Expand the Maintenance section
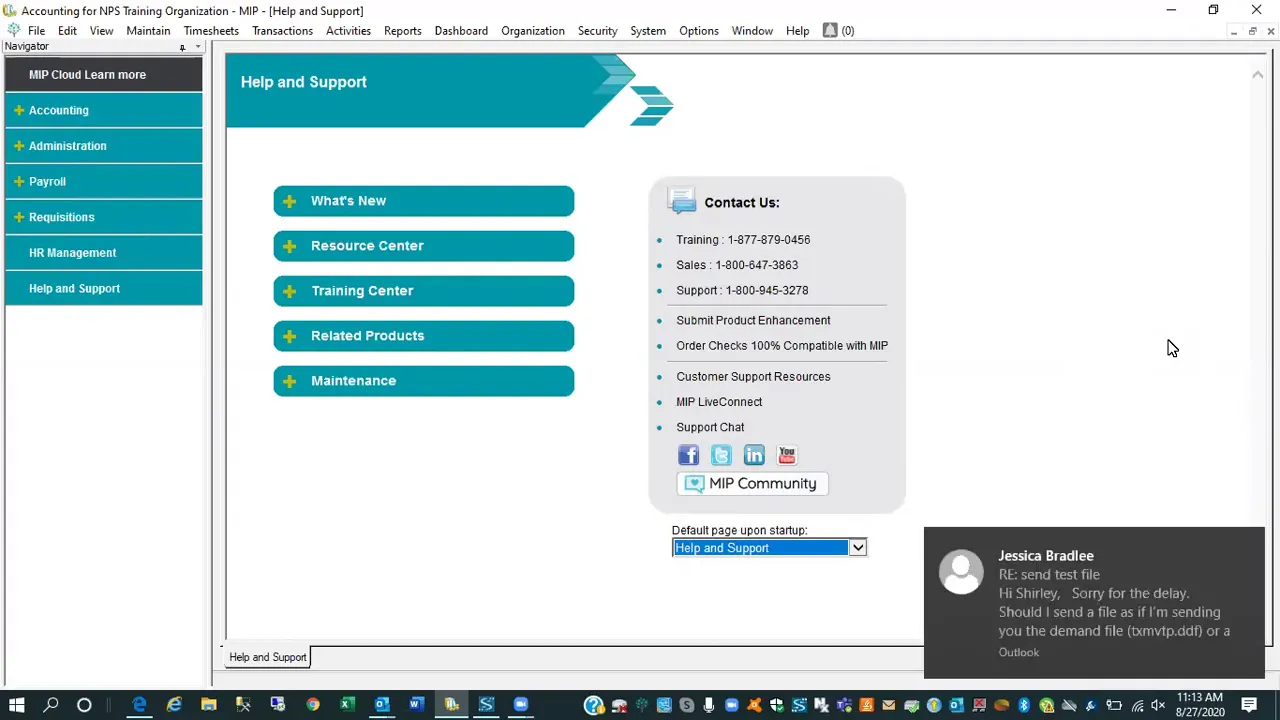Viewport: 1280px width, 720px height. click(424, 381)
